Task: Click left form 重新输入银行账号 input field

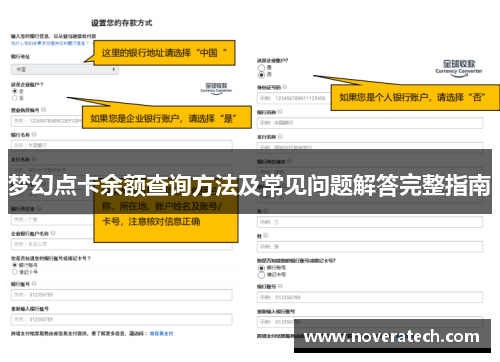Action: click(x=122, y=319)
